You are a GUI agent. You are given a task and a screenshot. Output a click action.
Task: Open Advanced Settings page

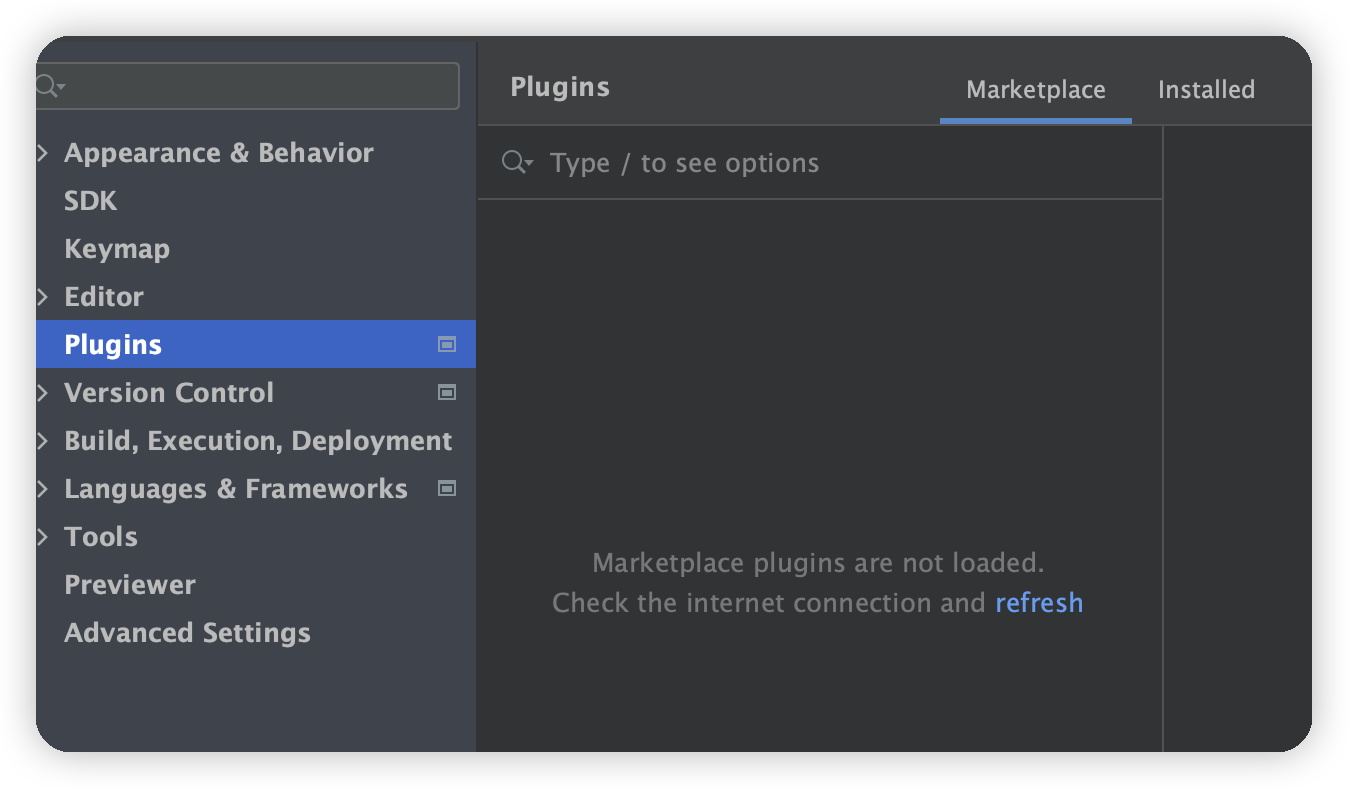point(187,633)
